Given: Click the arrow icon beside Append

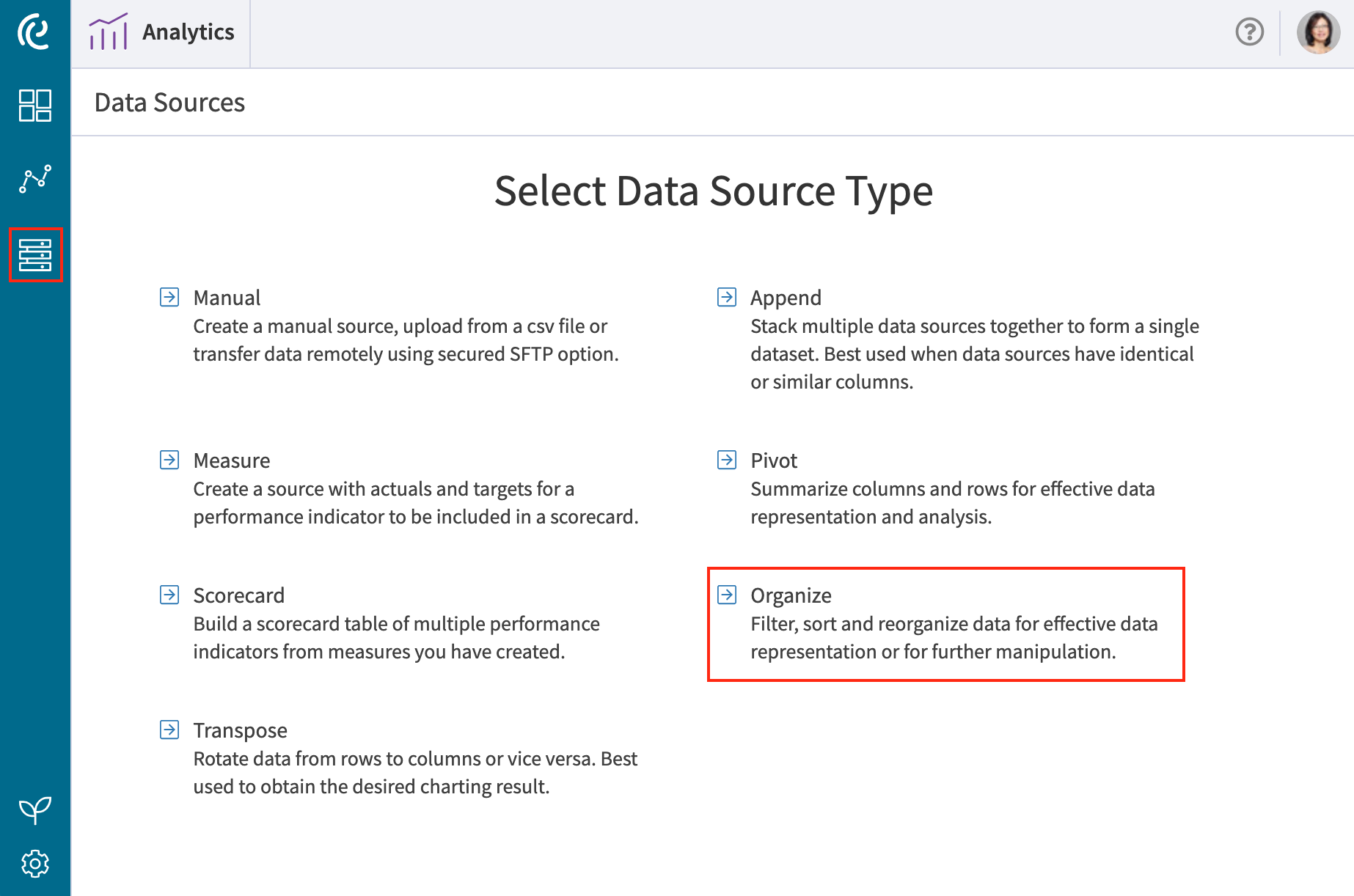Looking at the screenshot, I should (727, 298).
